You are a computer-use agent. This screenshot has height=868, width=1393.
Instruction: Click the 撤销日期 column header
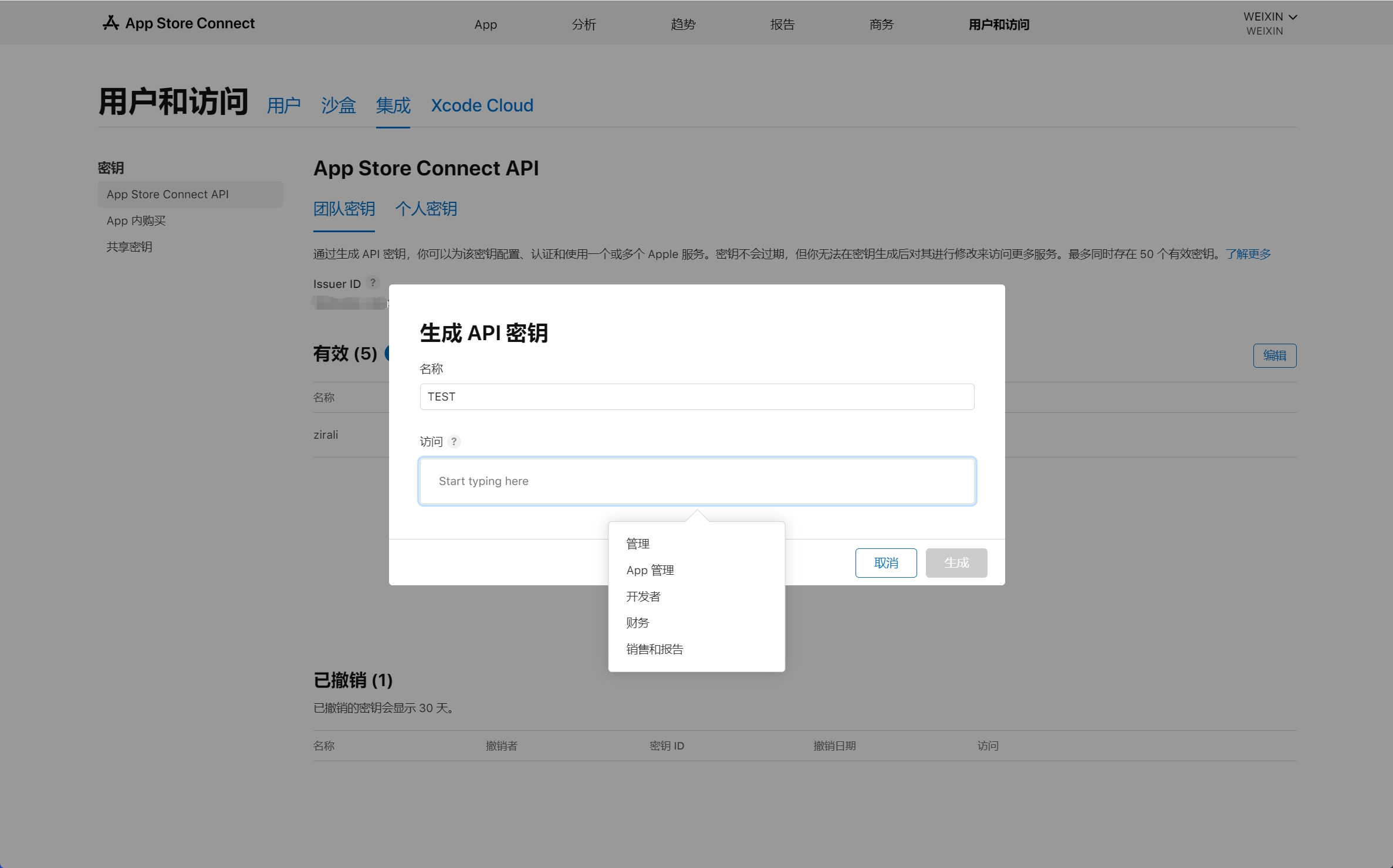point(834,745)
